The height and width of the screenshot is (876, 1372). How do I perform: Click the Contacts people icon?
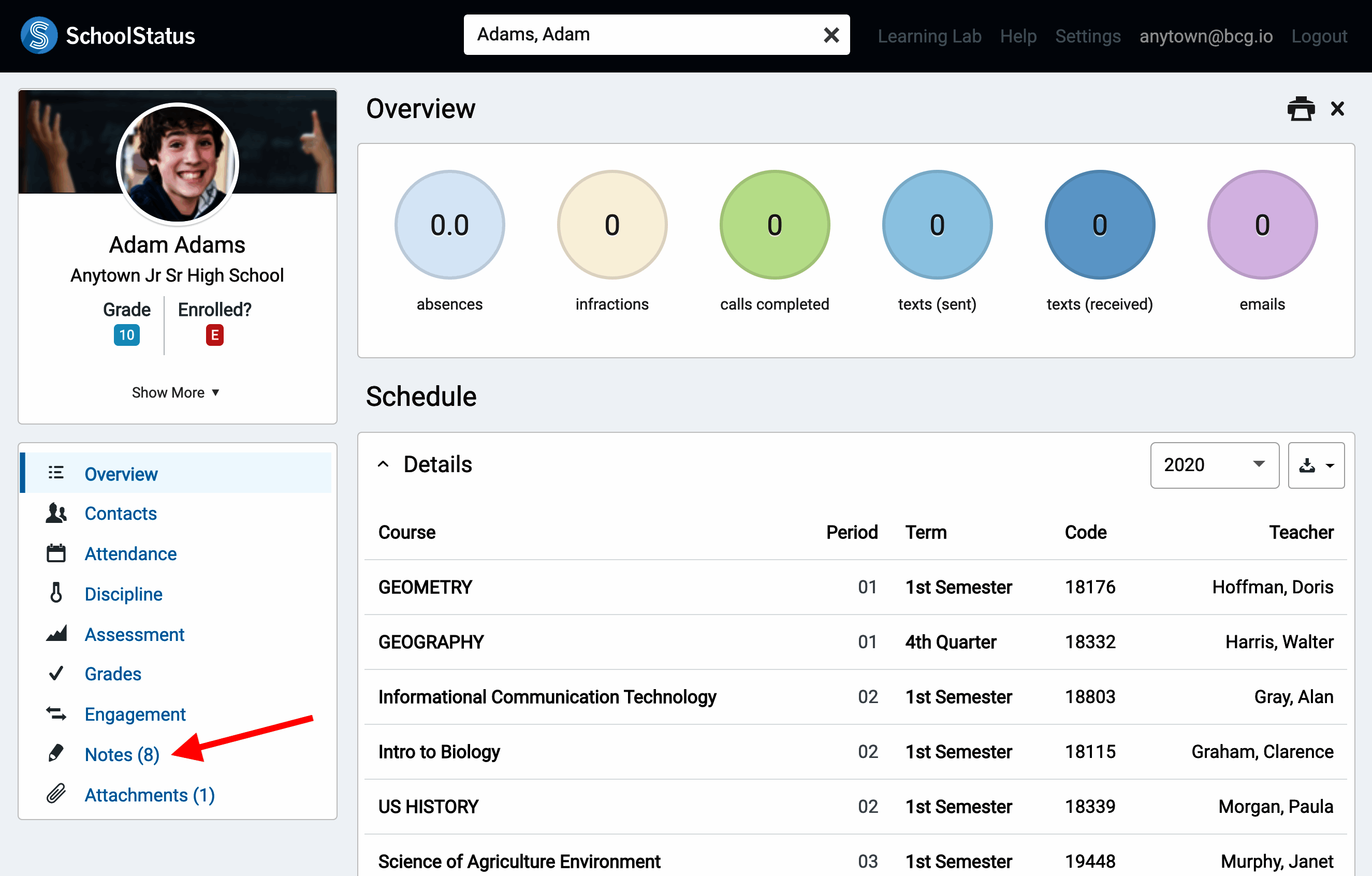[56, 513]
